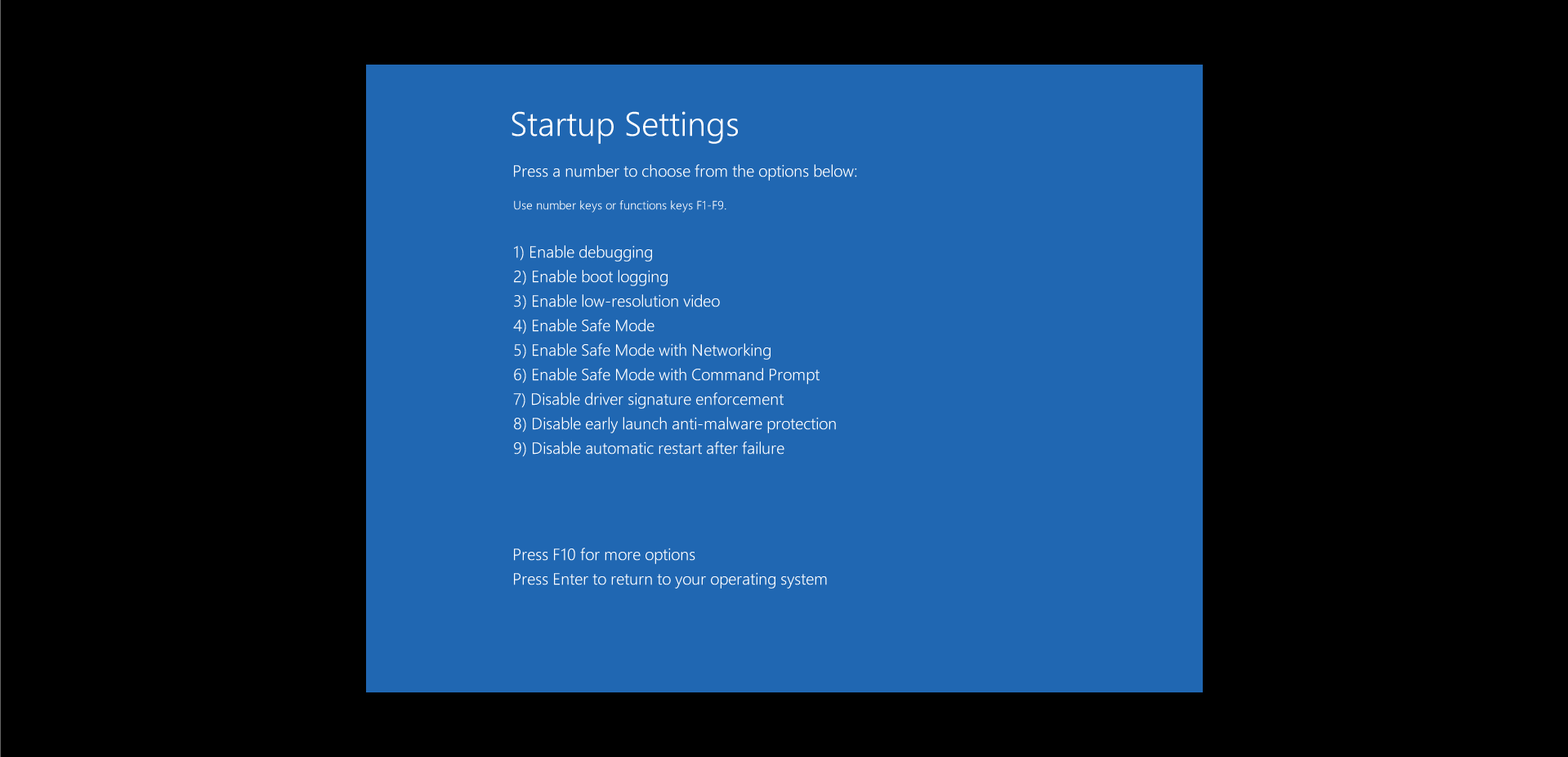The width and height of the screenshot is (1568, 757).
Task: Click the 'Press a number to choose' instruction
Action: click(x=685, y=172)
